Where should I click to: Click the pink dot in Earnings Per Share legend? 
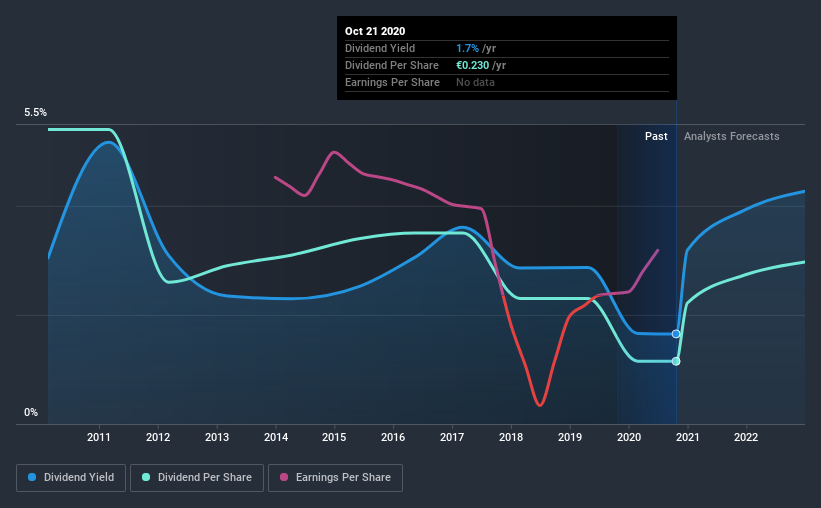284,477
